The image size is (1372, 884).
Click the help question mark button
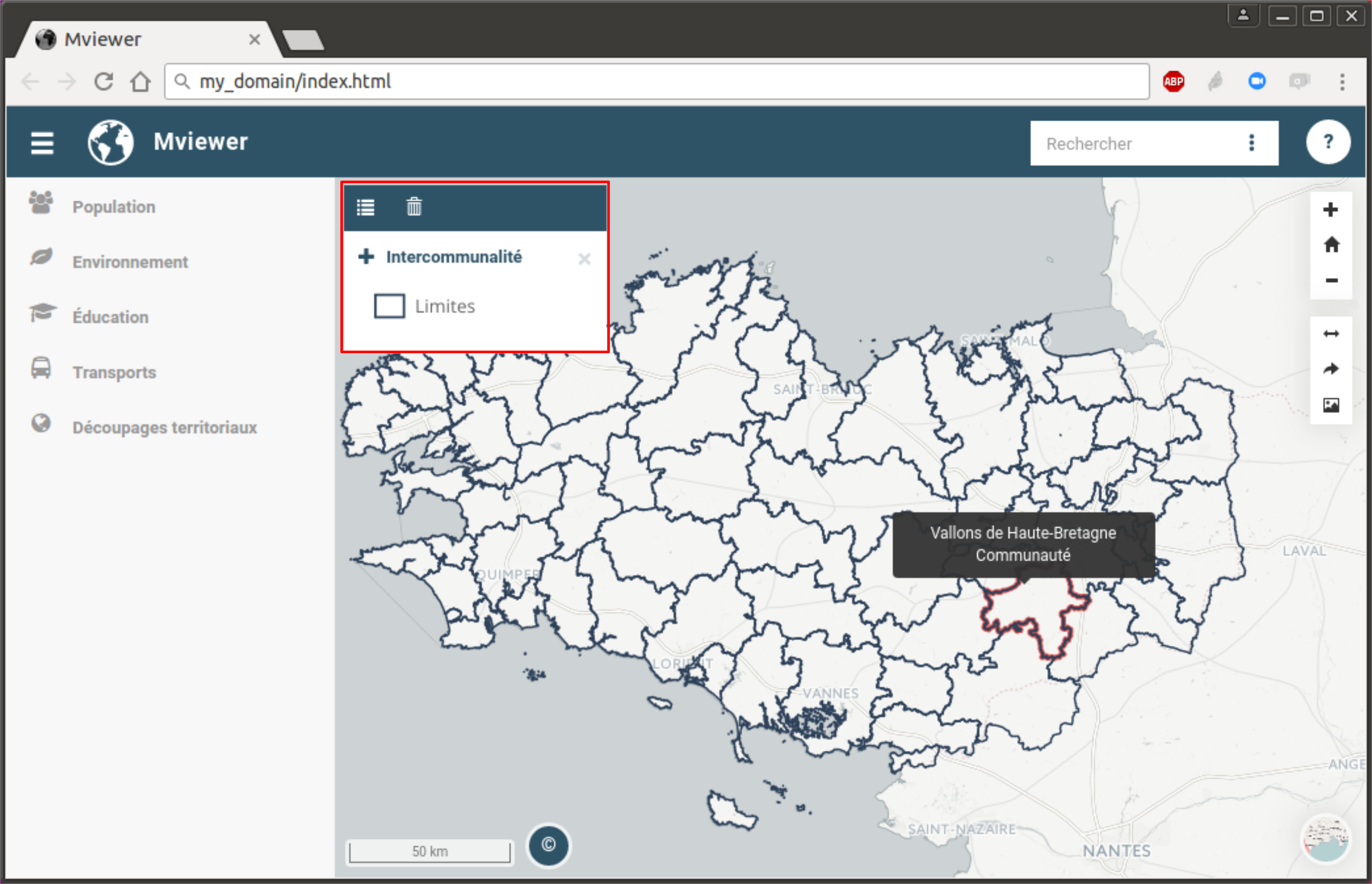(1328, 142)
